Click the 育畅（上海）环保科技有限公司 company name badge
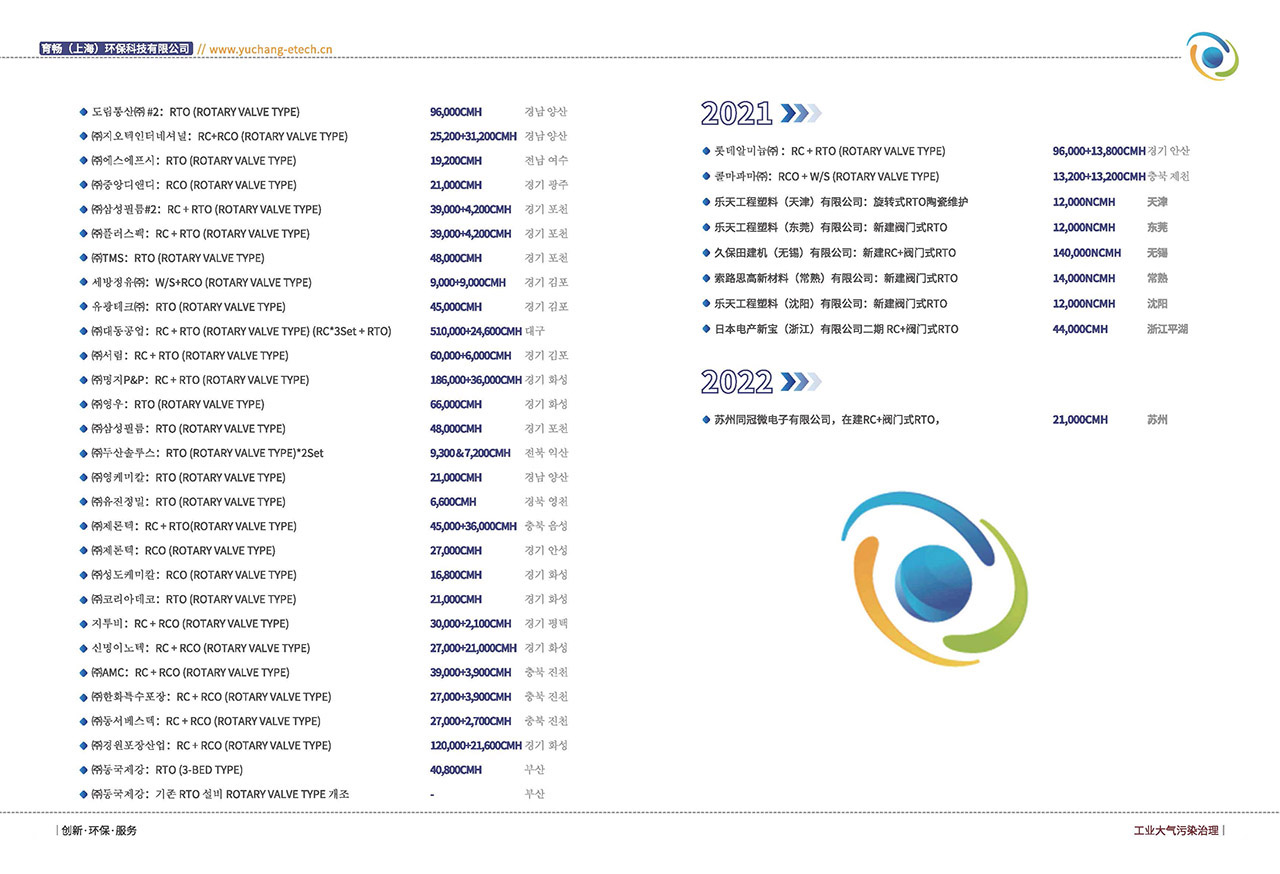1280x874 pixels. (x=115, y=48)
